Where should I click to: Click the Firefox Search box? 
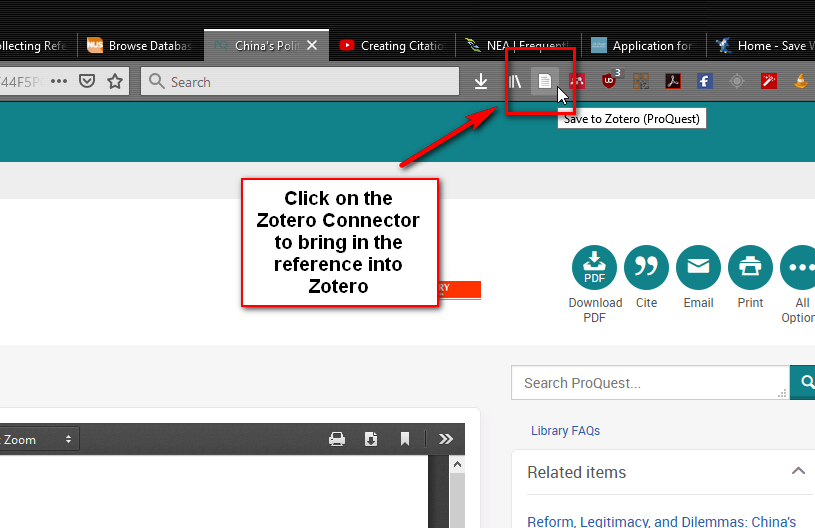coord(300,82)
